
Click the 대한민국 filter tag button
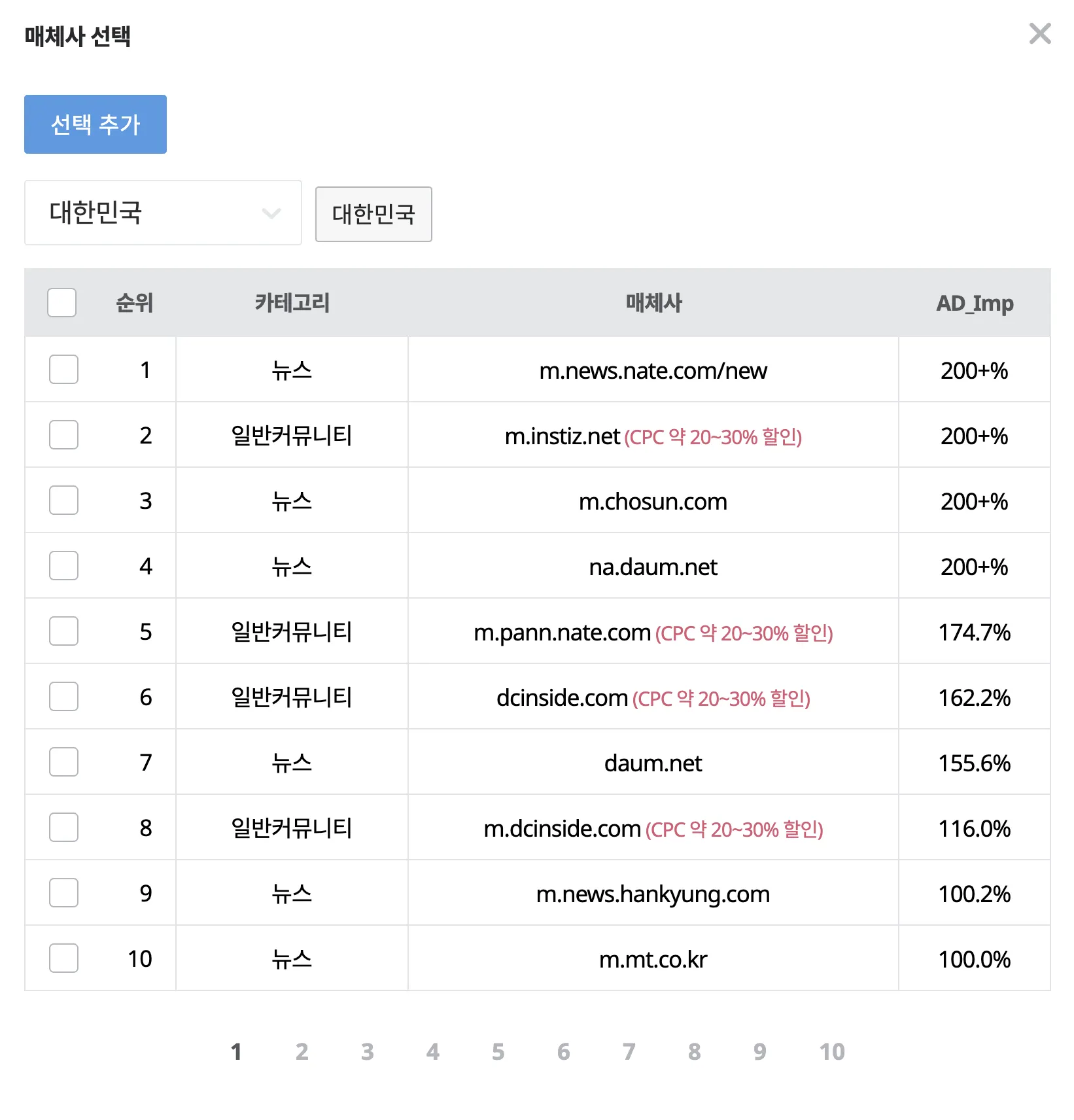373,214
